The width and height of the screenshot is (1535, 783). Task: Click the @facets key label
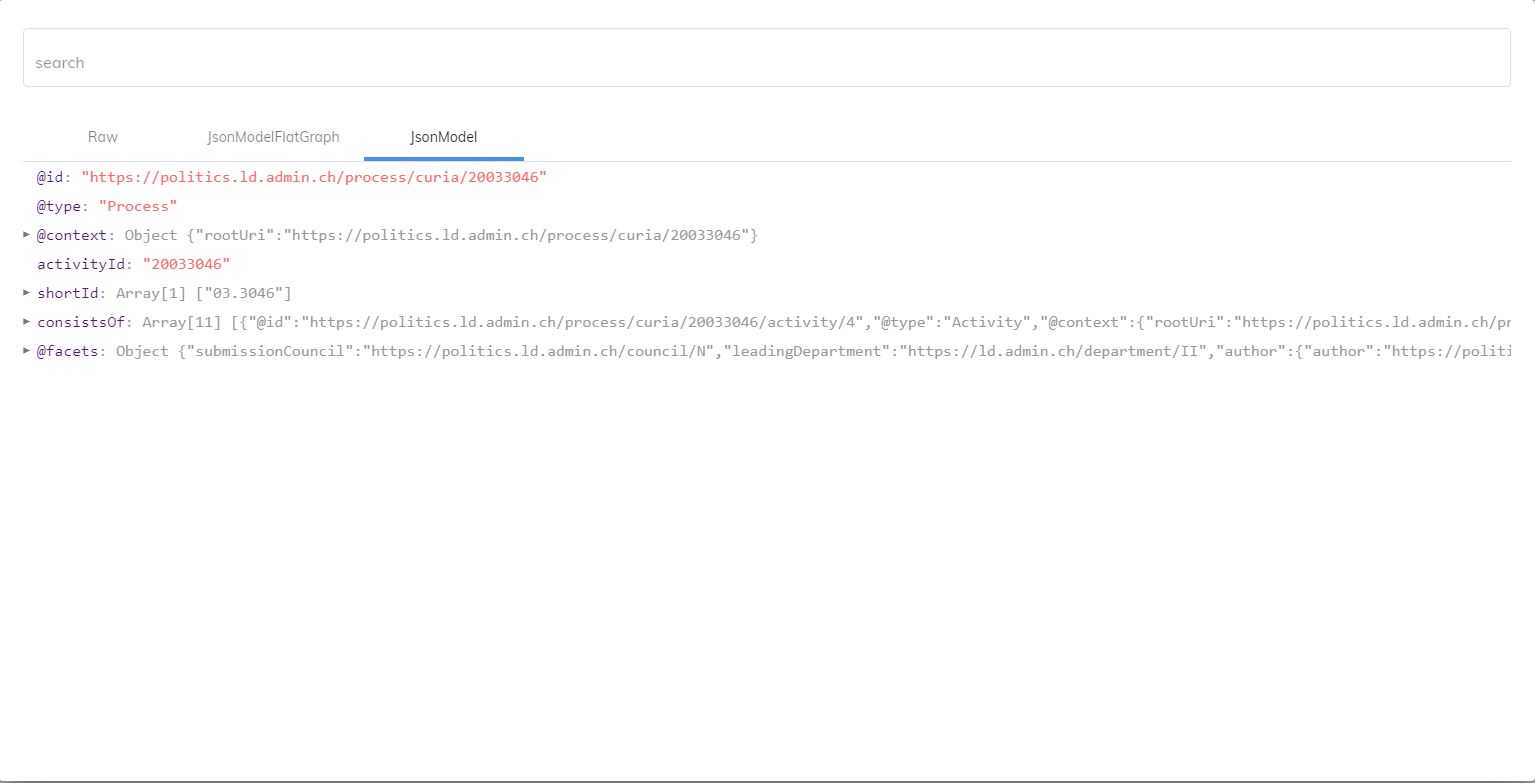pyautogui.click(x=68, y=351)
